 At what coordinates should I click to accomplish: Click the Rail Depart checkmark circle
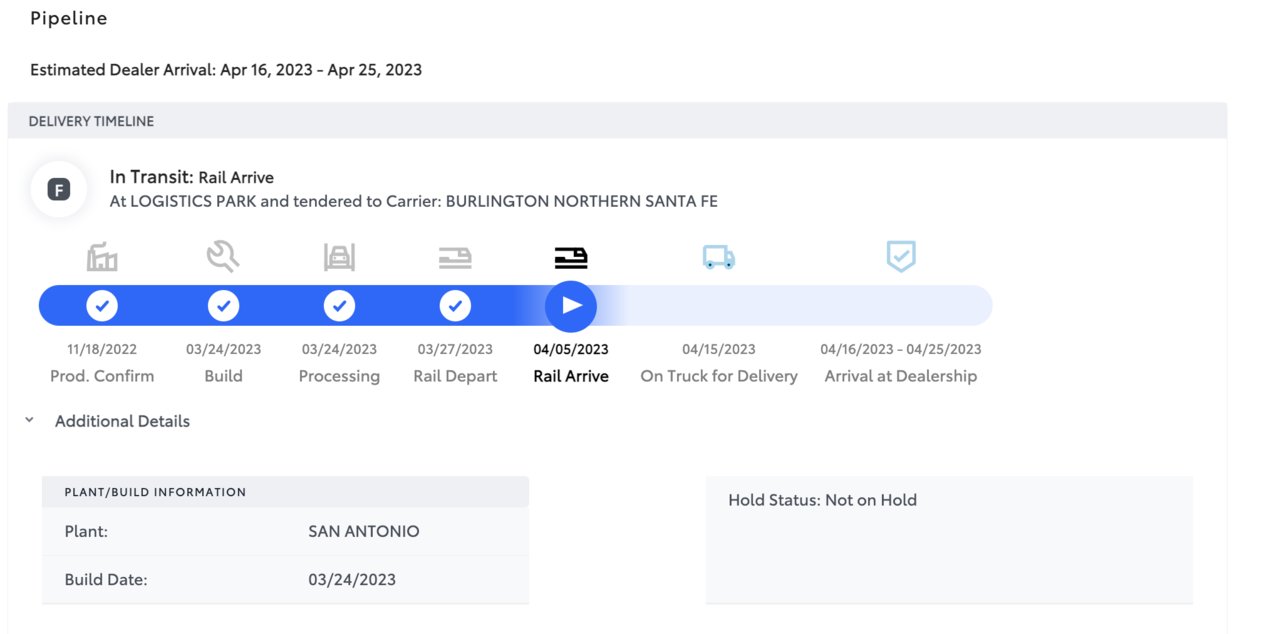click(x=455, y=305)
